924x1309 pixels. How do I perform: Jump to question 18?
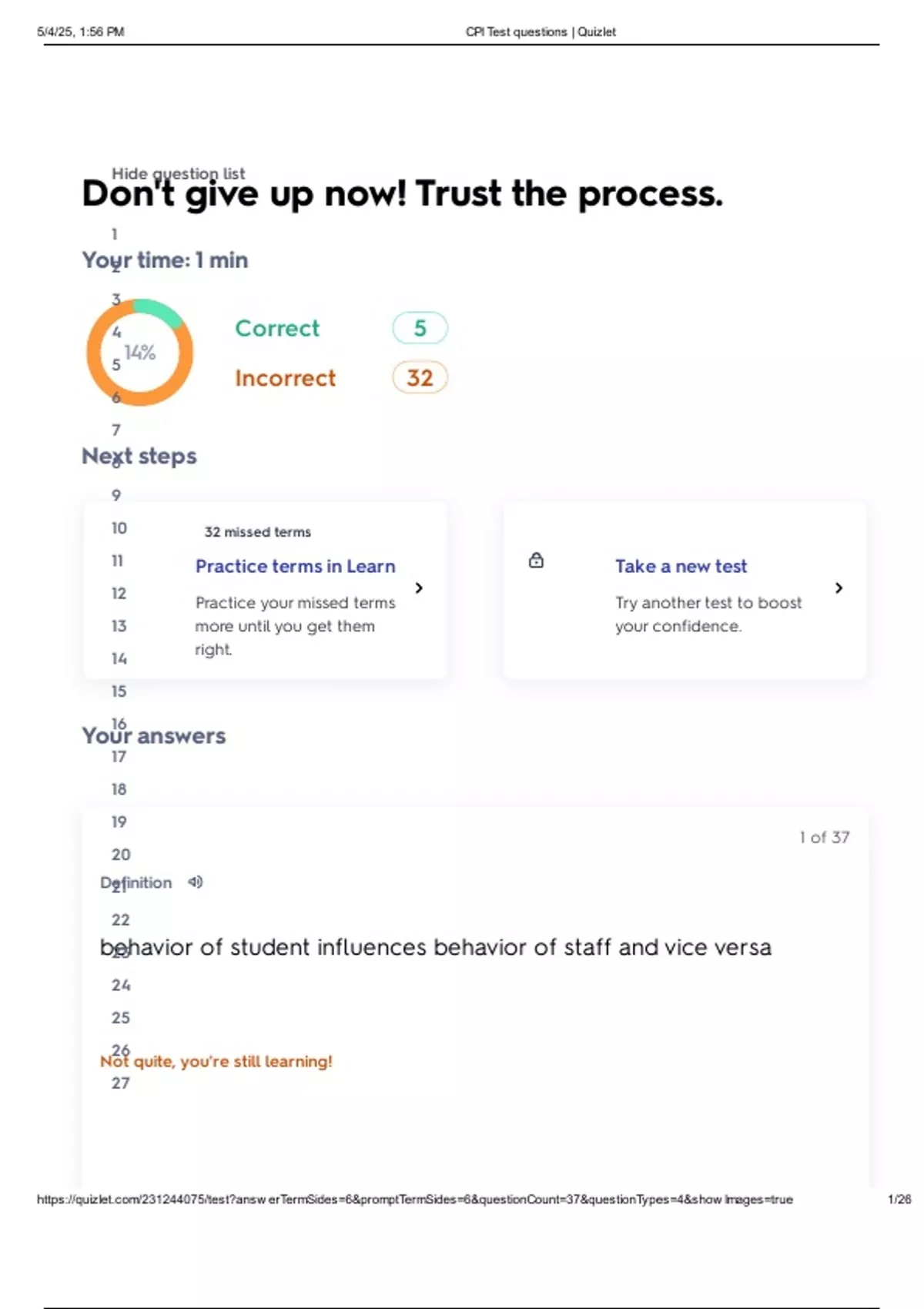pos(119,789)
